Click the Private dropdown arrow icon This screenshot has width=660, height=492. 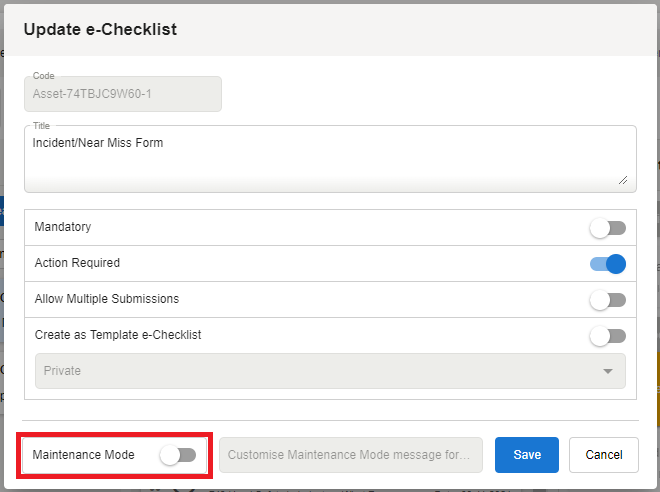click(608, 371)
